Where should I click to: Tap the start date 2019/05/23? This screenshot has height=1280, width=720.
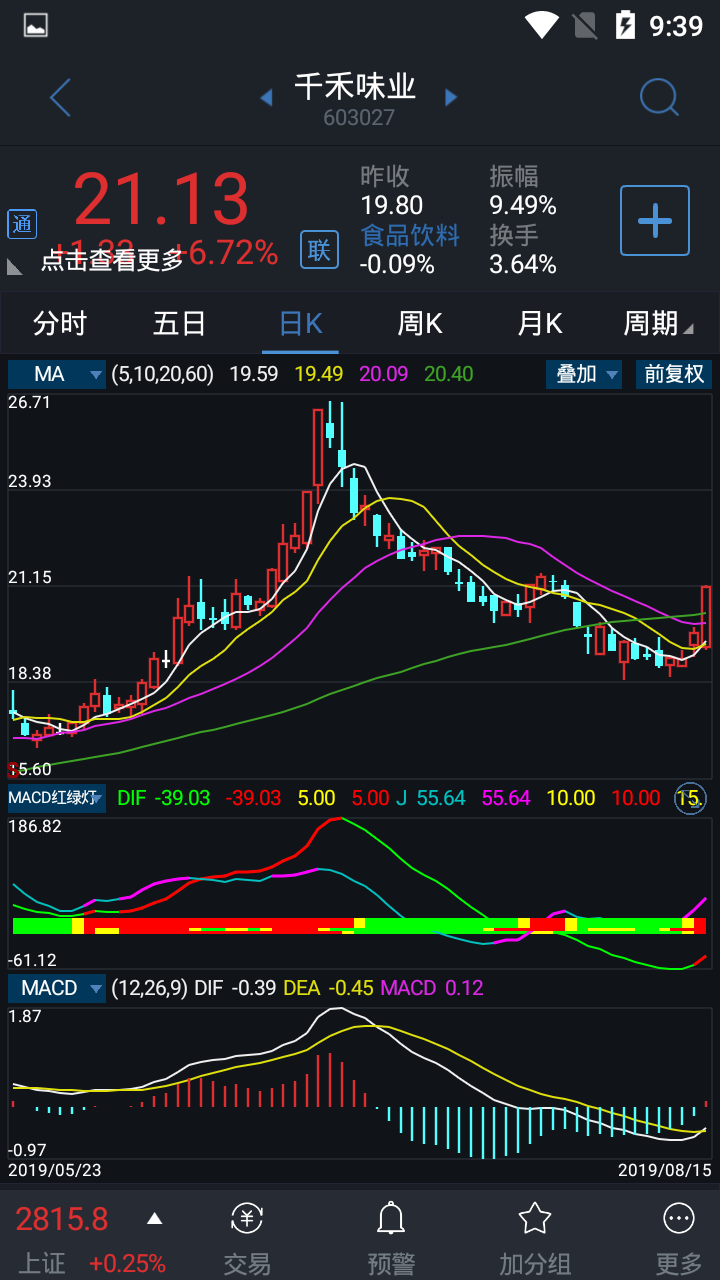coord(55,1169)
